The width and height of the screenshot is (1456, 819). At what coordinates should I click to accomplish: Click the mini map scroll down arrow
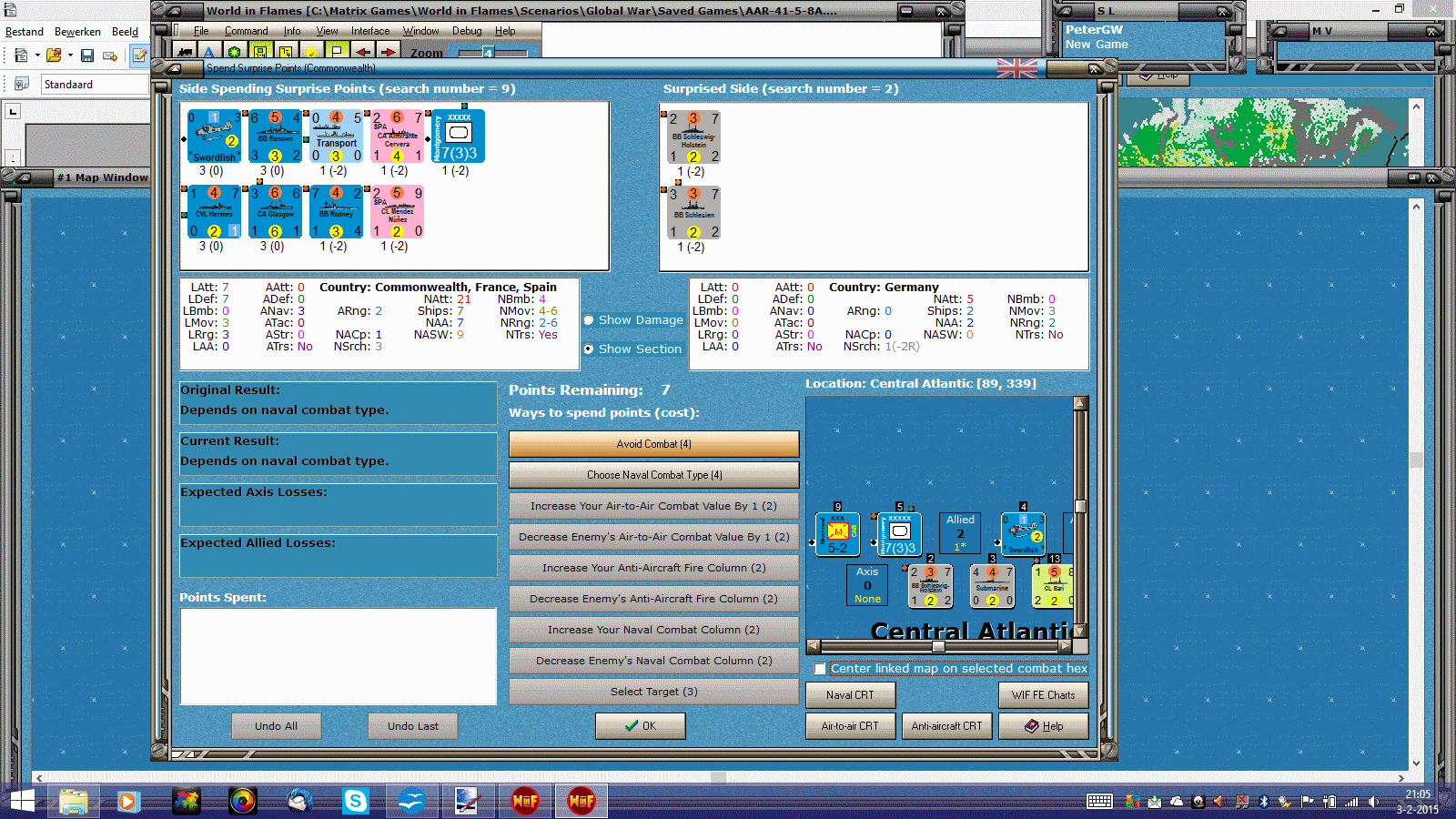pos(1080,631)
